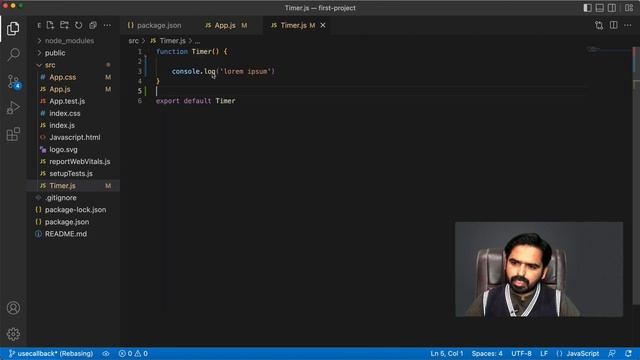Click the src breadcrumb segment
640x360 pixels.
tap(133, 41)
